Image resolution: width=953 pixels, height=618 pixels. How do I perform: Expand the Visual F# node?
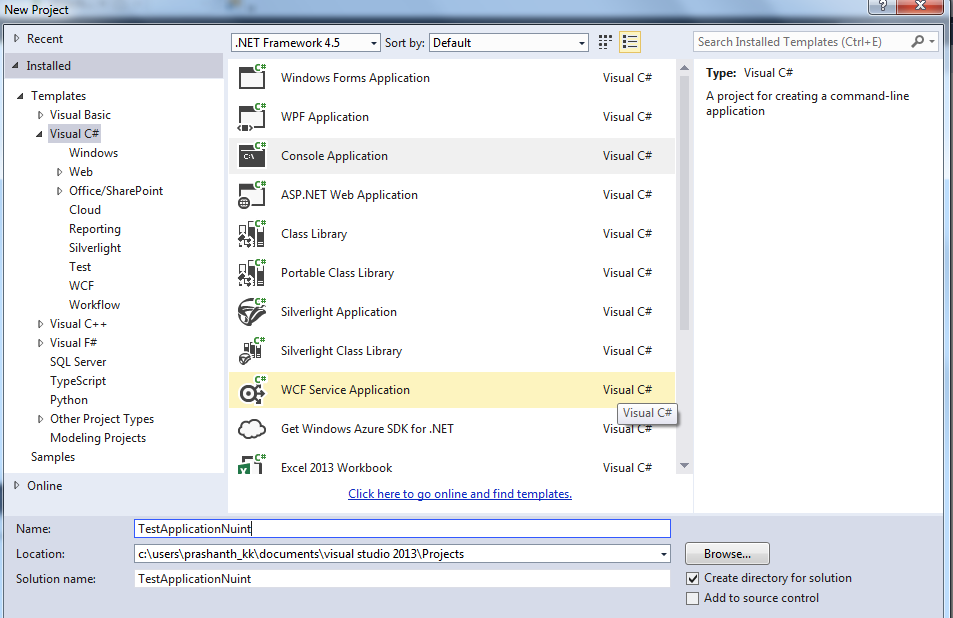click(41, 343)
